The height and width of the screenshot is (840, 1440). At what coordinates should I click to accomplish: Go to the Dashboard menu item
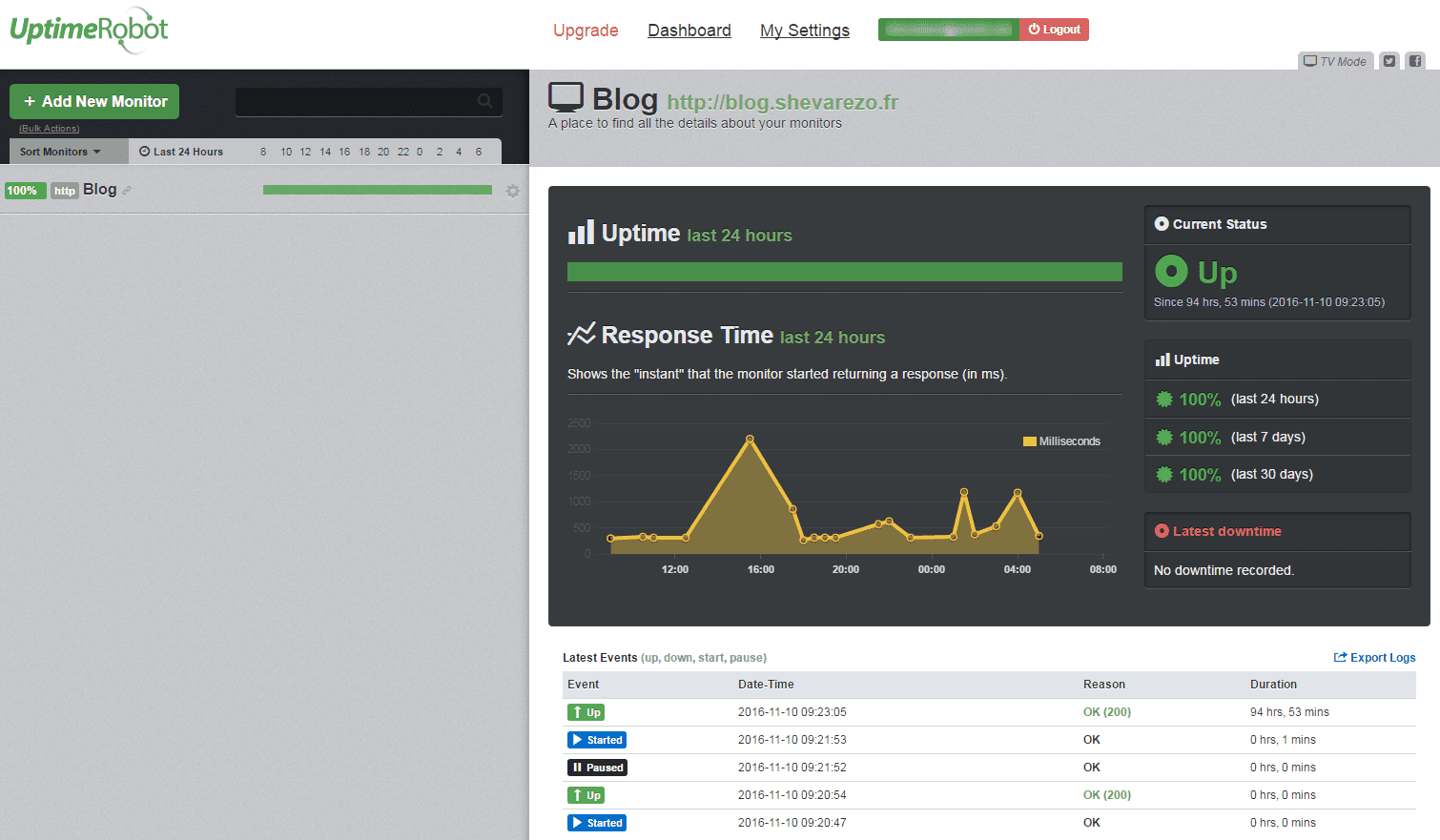[689, 31]
